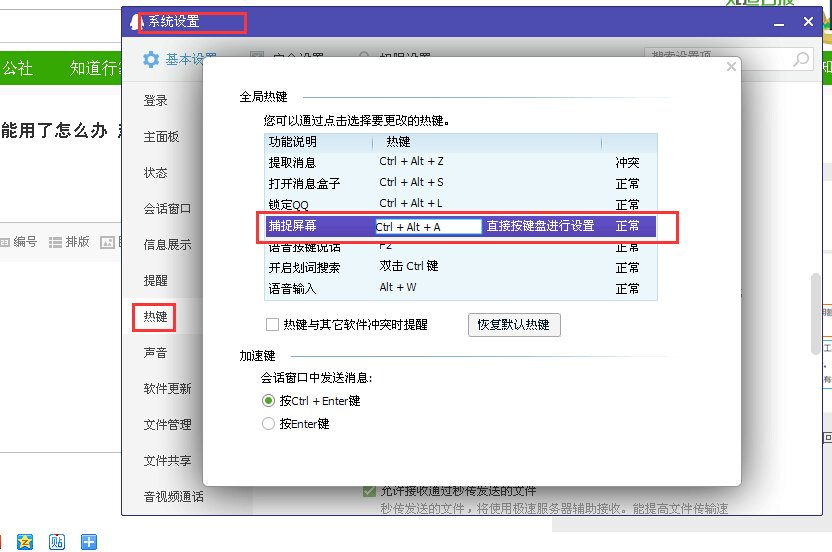Select 提醒 in the sidebar
The width and height of the screenshot is (832, 552).
click(155, 281)
